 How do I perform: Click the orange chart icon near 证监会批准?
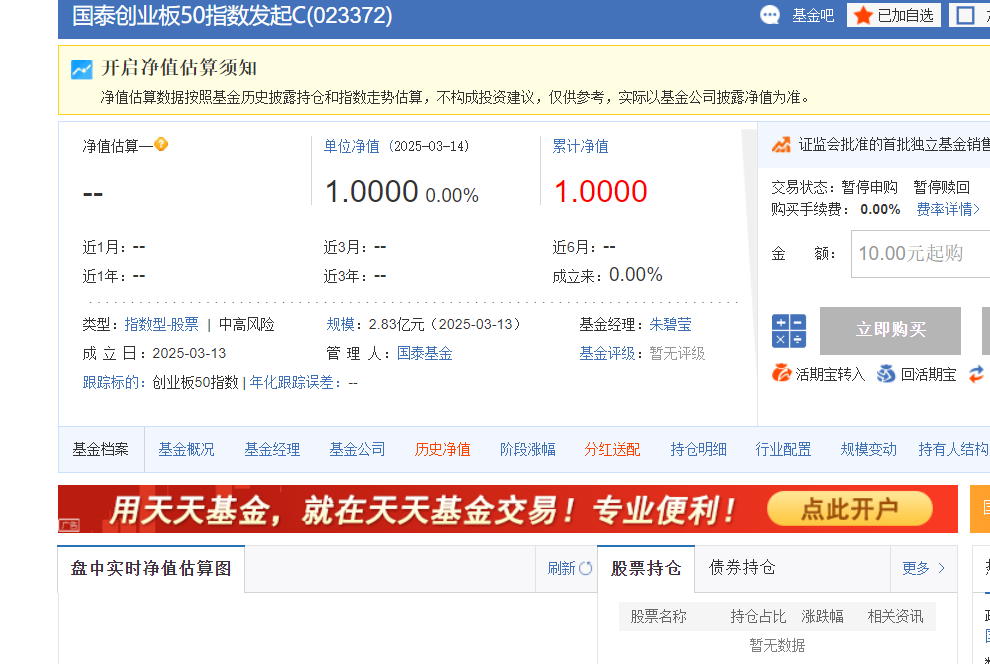tap(781, 145)
